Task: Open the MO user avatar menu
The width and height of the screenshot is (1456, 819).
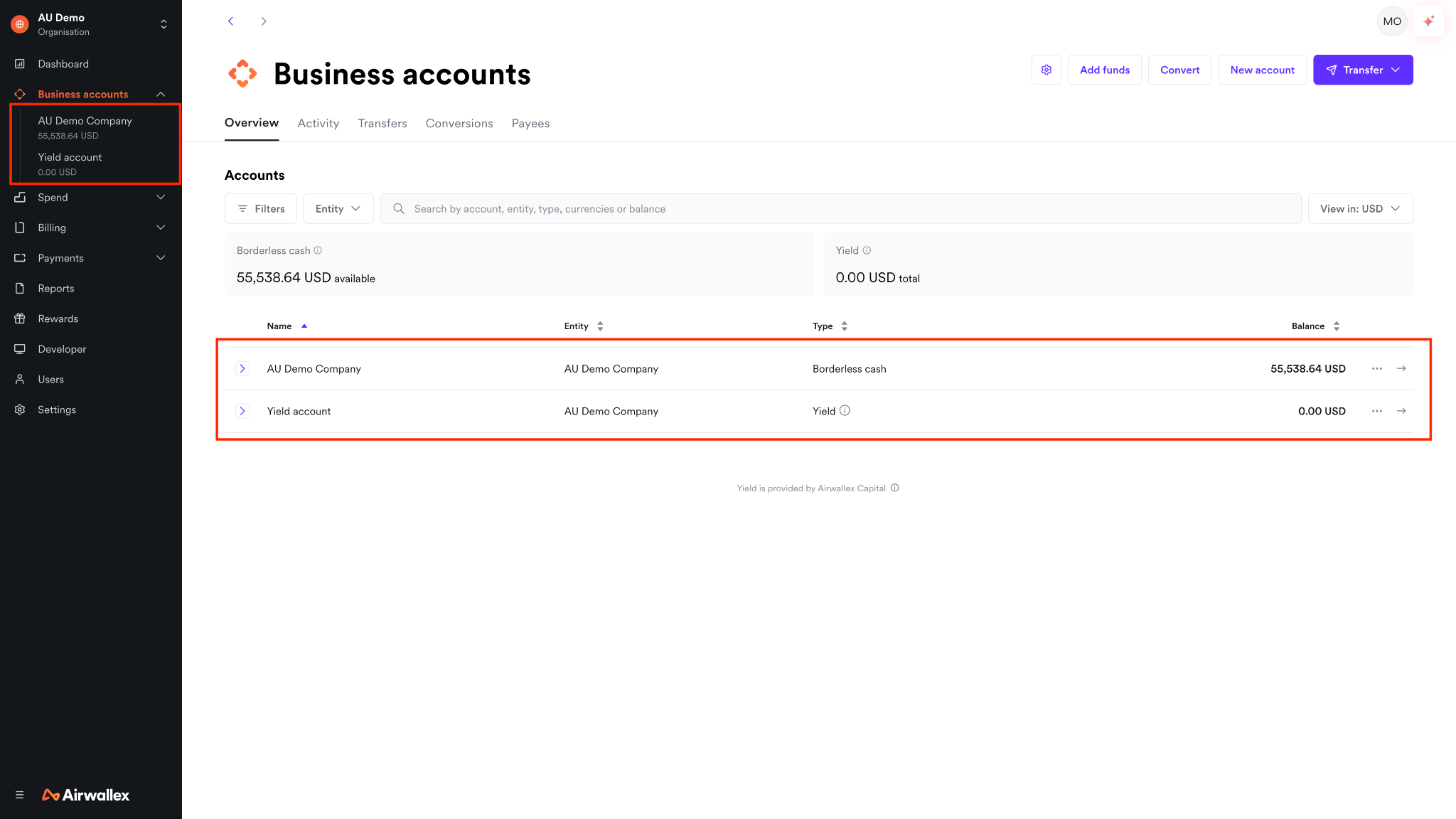Action: pos(1392,21)
